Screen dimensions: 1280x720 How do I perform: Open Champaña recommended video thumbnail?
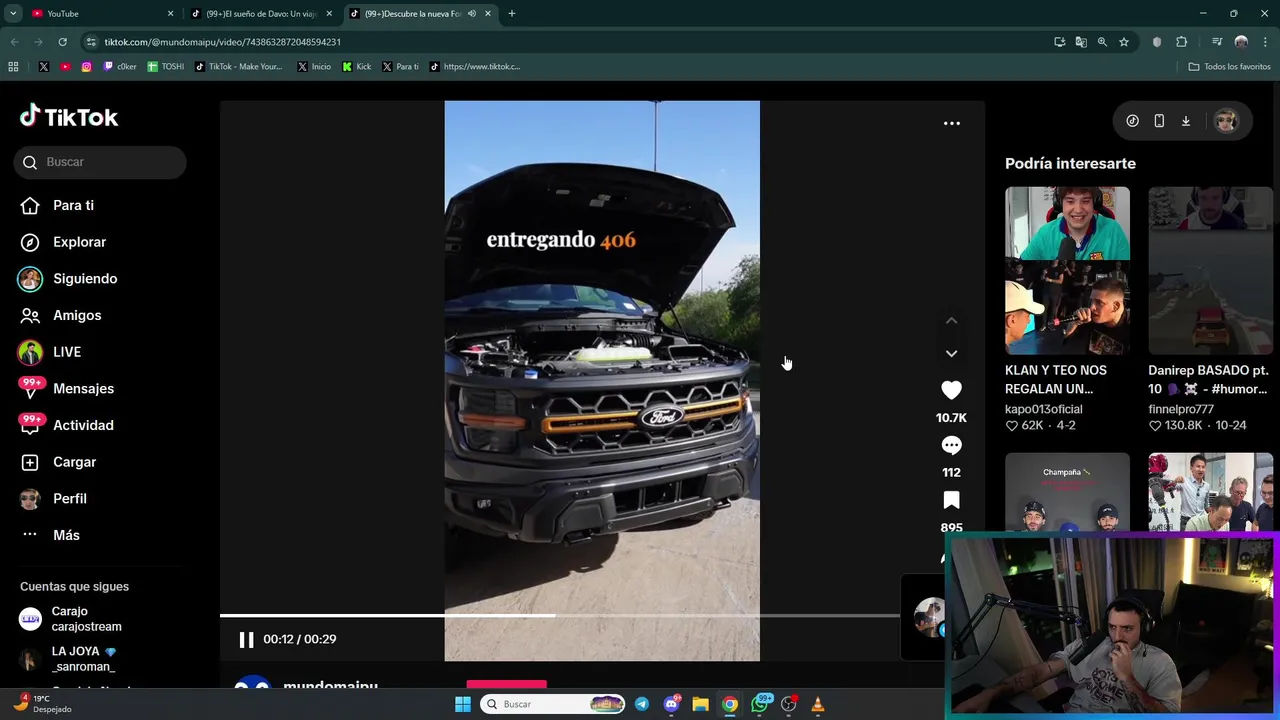click(1067, 492)
